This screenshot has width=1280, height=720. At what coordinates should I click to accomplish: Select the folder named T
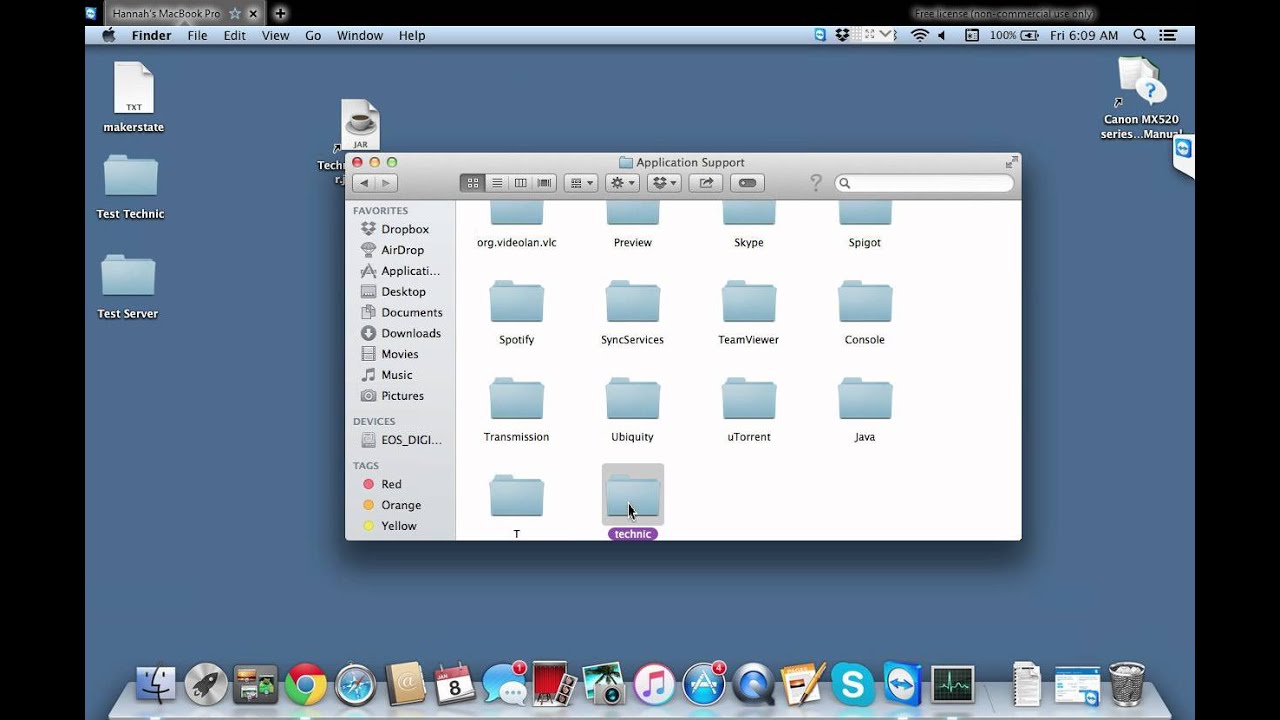[516, 496]
